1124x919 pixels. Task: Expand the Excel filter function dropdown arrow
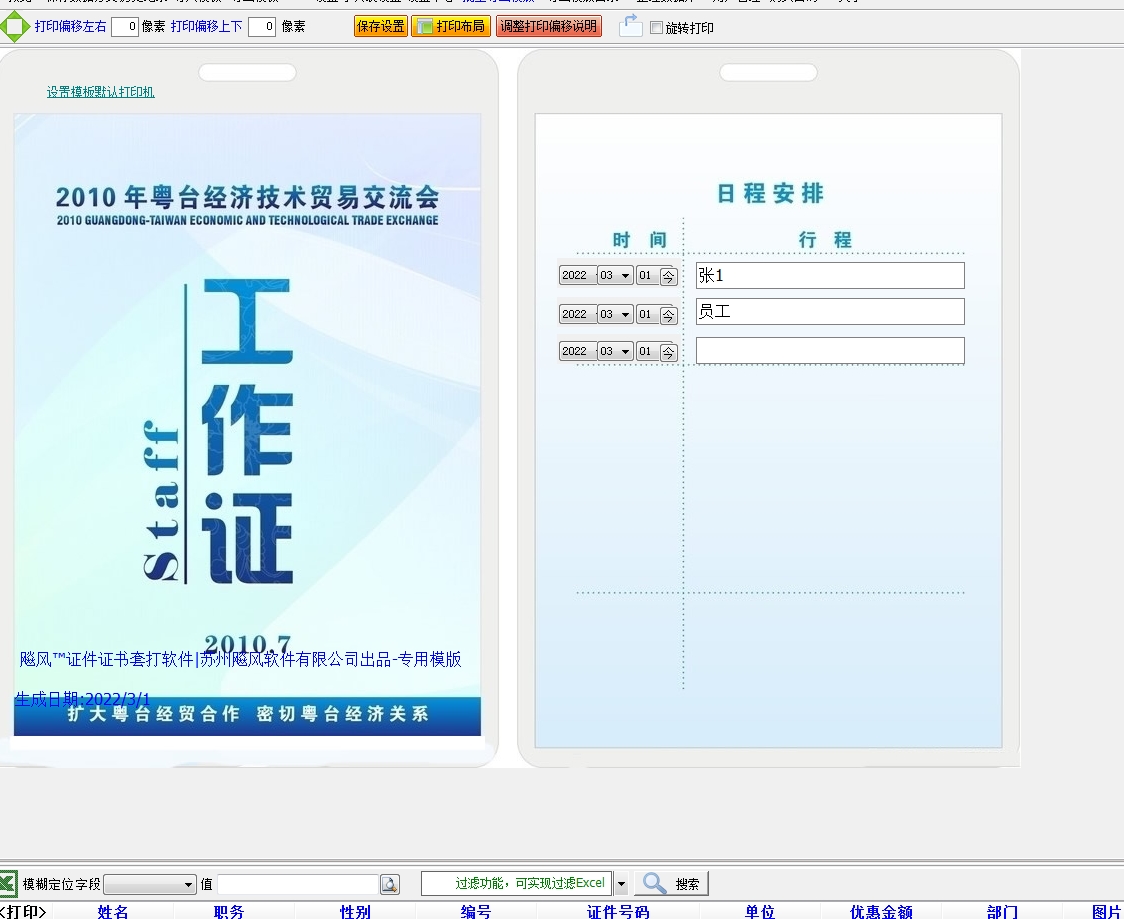621,884
